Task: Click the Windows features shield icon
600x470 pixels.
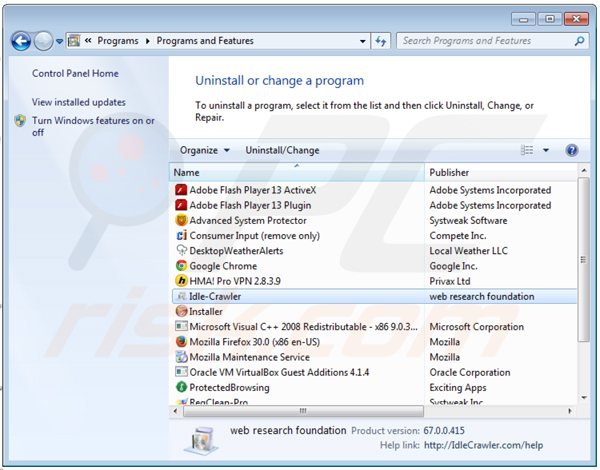Action: (20, 121)
